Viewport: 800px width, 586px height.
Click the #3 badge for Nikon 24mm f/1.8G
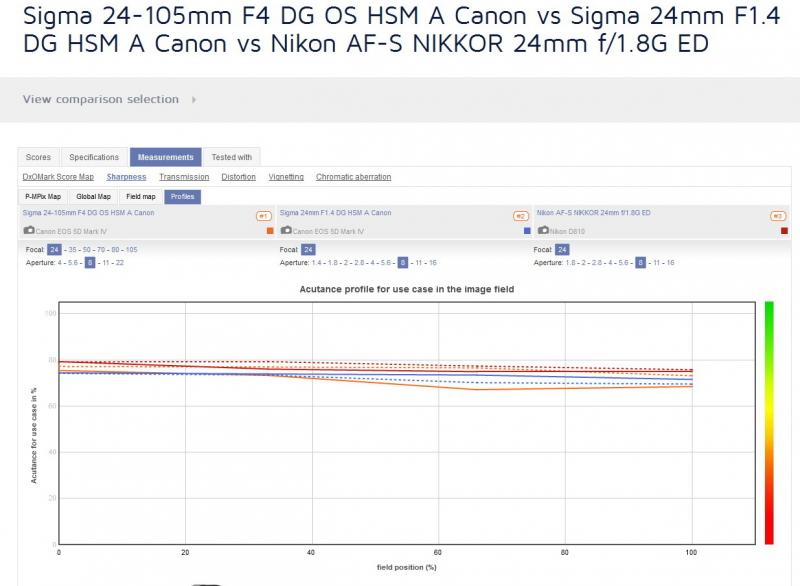pos(778,216)
